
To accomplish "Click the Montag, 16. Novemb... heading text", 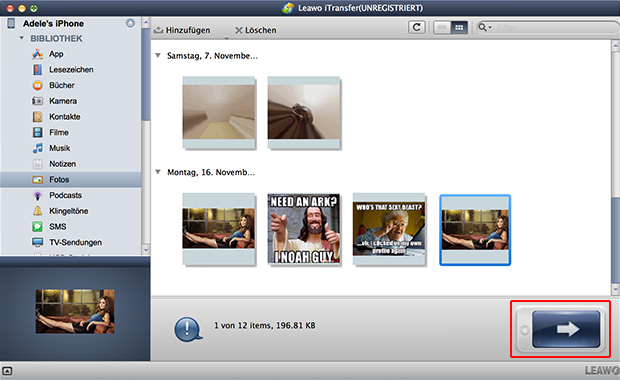I will pyautogui.click(x=211, y=172).
